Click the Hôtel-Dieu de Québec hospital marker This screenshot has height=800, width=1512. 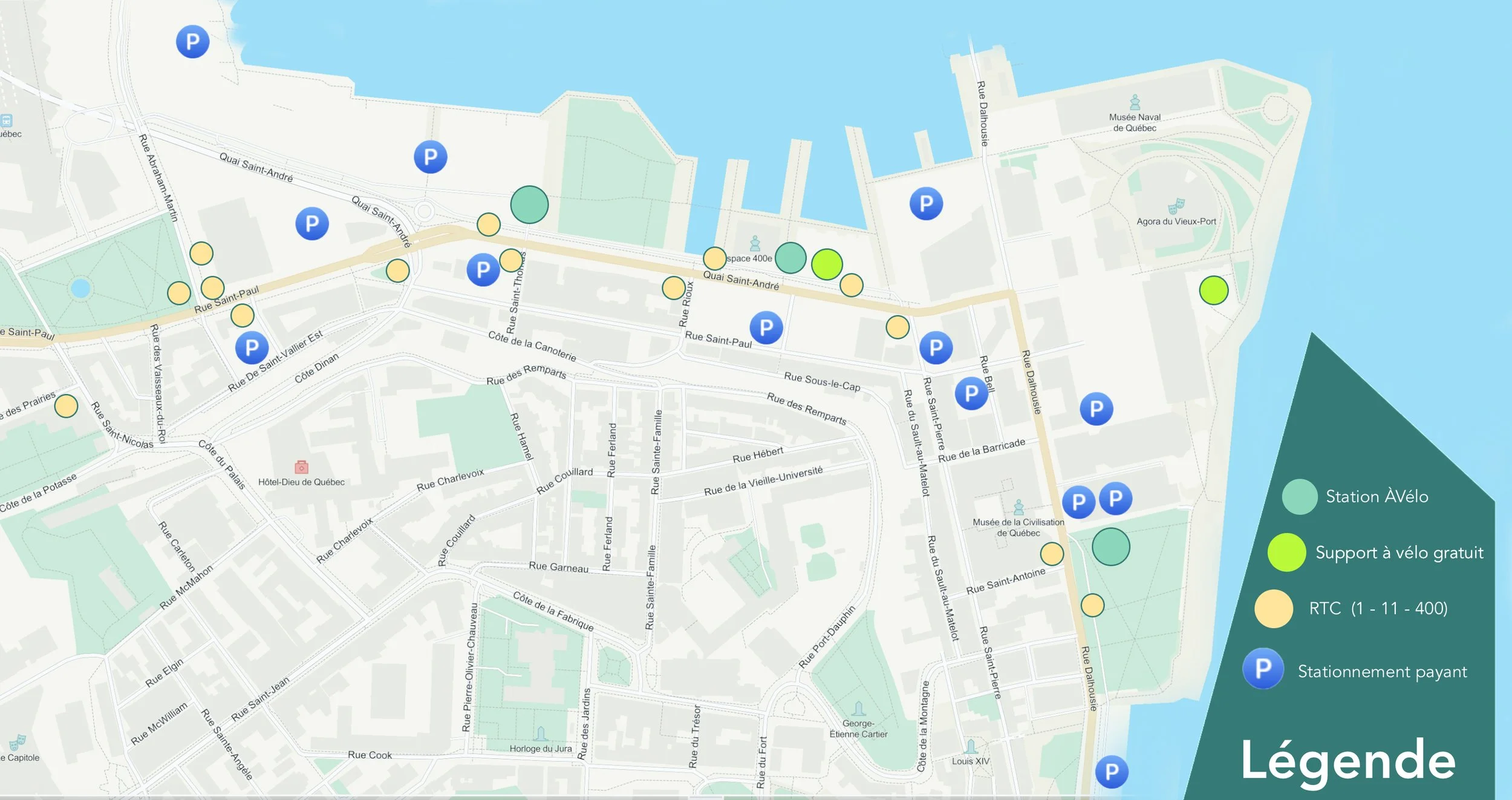coord(301,467)
